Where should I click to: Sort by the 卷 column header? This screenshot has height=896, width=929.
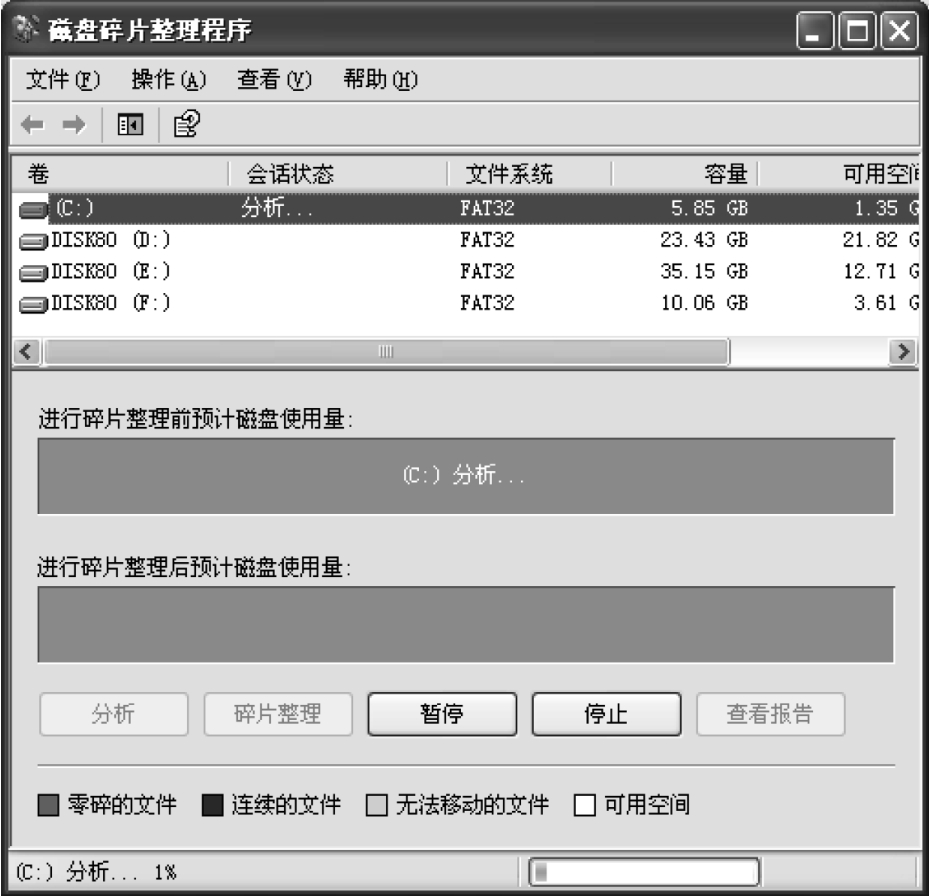tap(120, 174)
